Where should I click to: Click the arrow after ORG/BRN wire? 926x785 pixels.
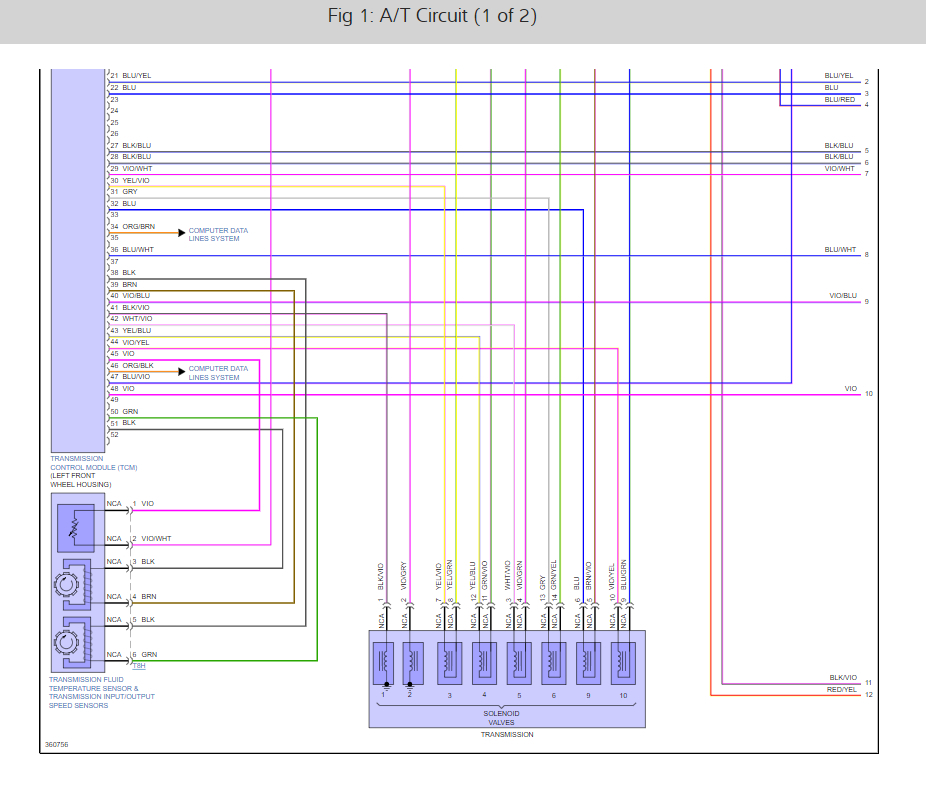[x=182, y=233]
